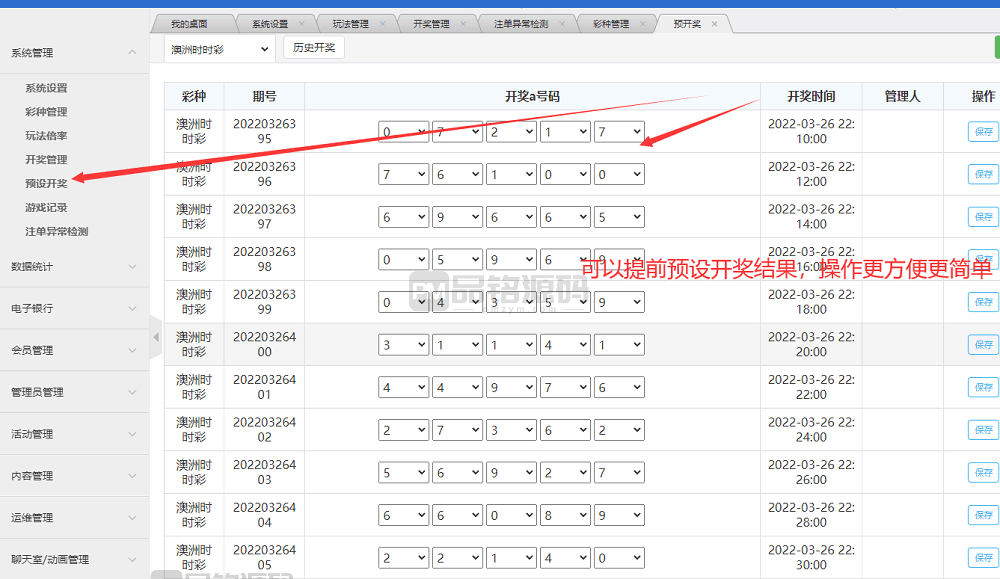Open 预设开奖 in the sidebar

pyautogui.click(x=47, y=183)
